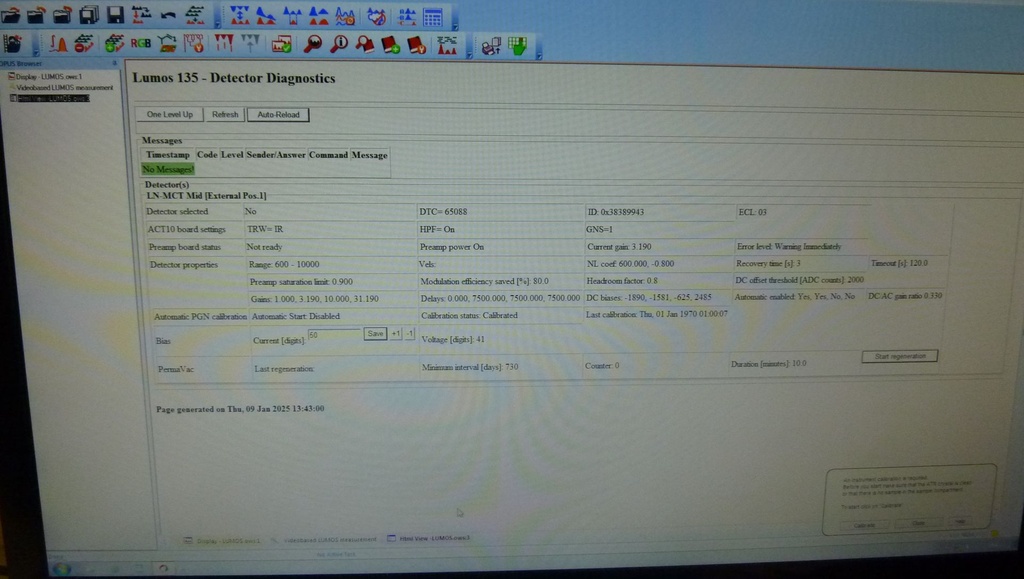Click the green No Messages! cell

tap(168, 170)
